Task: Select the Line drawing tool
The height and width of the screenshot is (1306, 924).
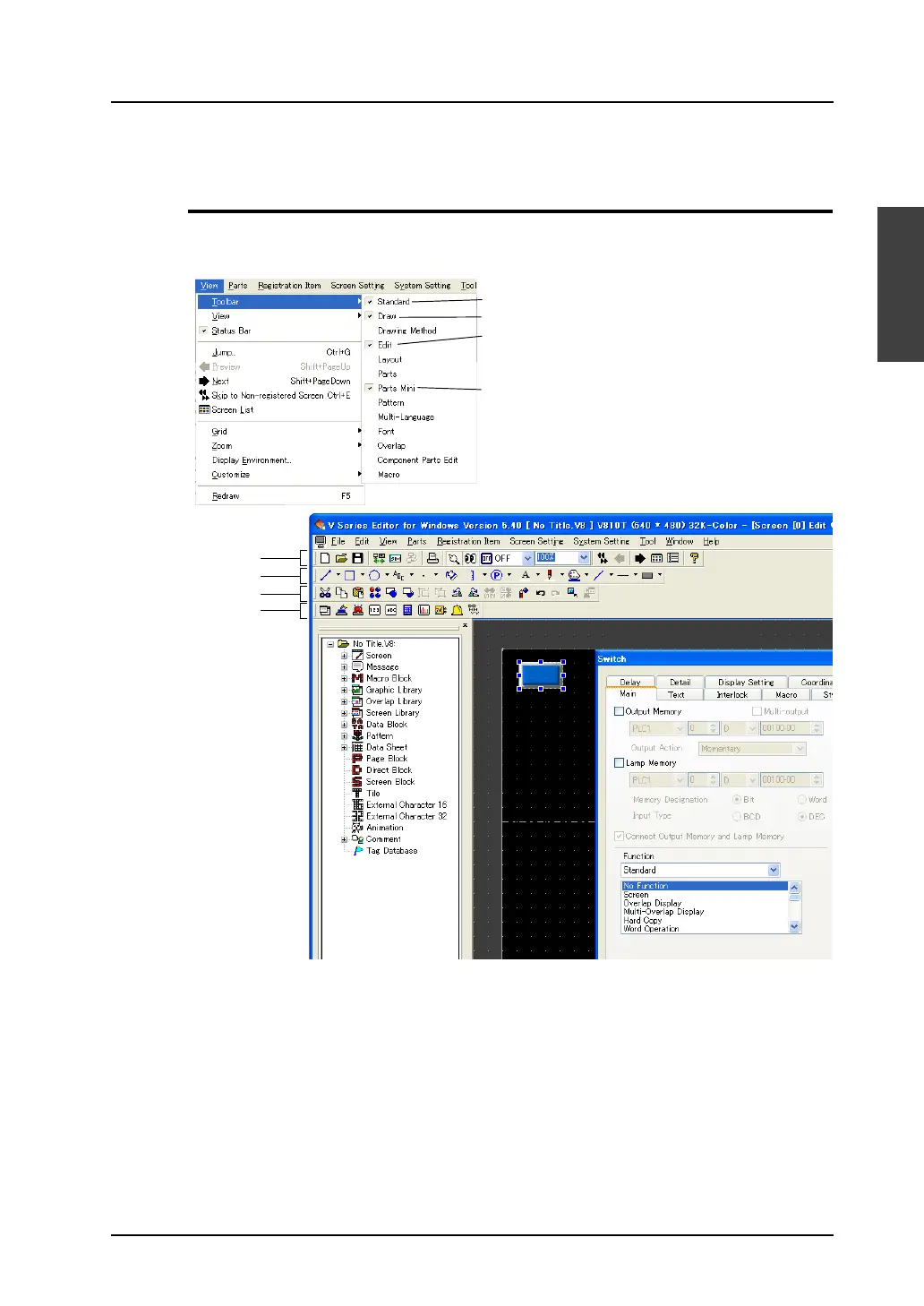Action: [326, 575]
